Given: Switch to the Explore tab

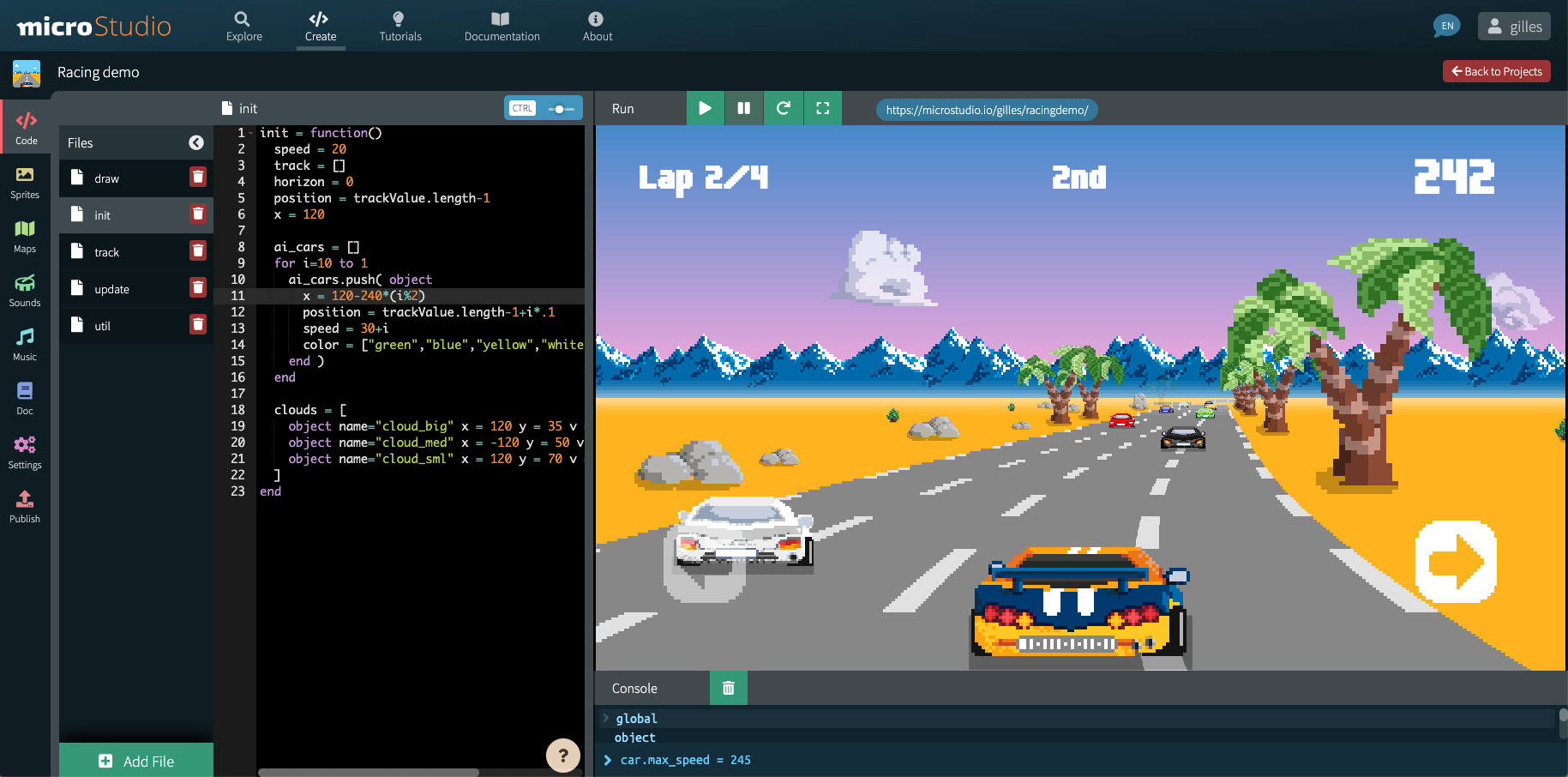Looking at the screenshot, I should (244, 27).
